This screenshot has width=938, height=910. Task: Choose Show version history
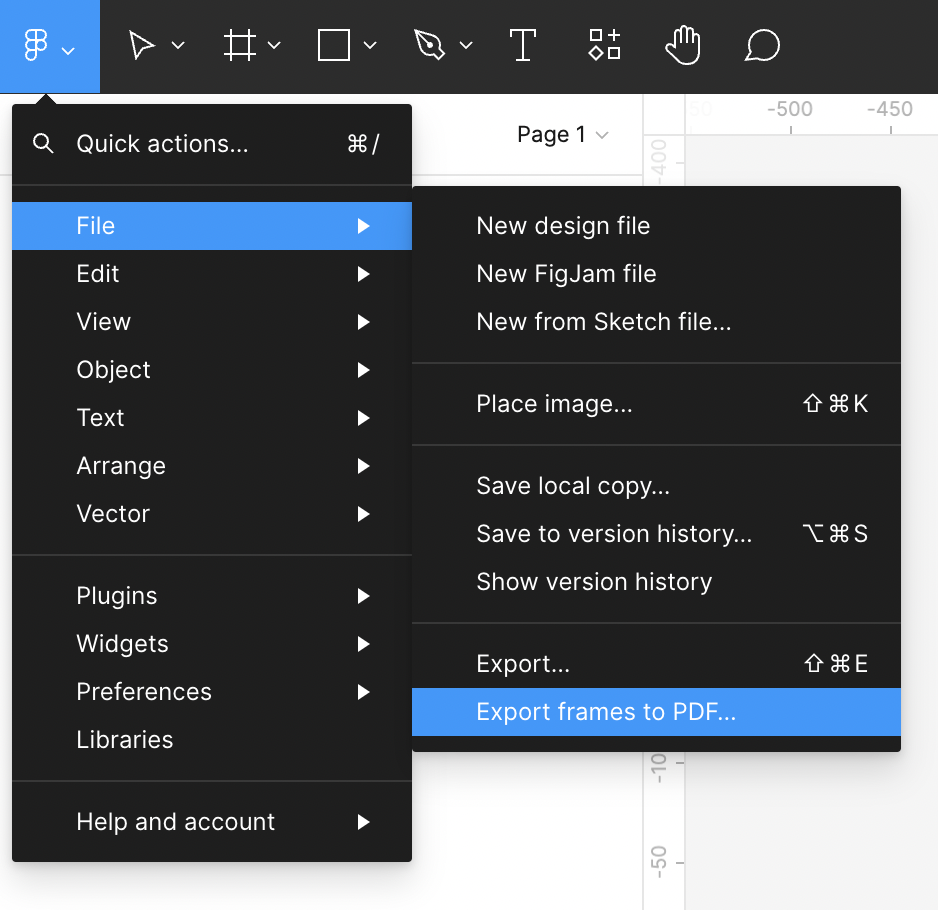pos(656,582)
